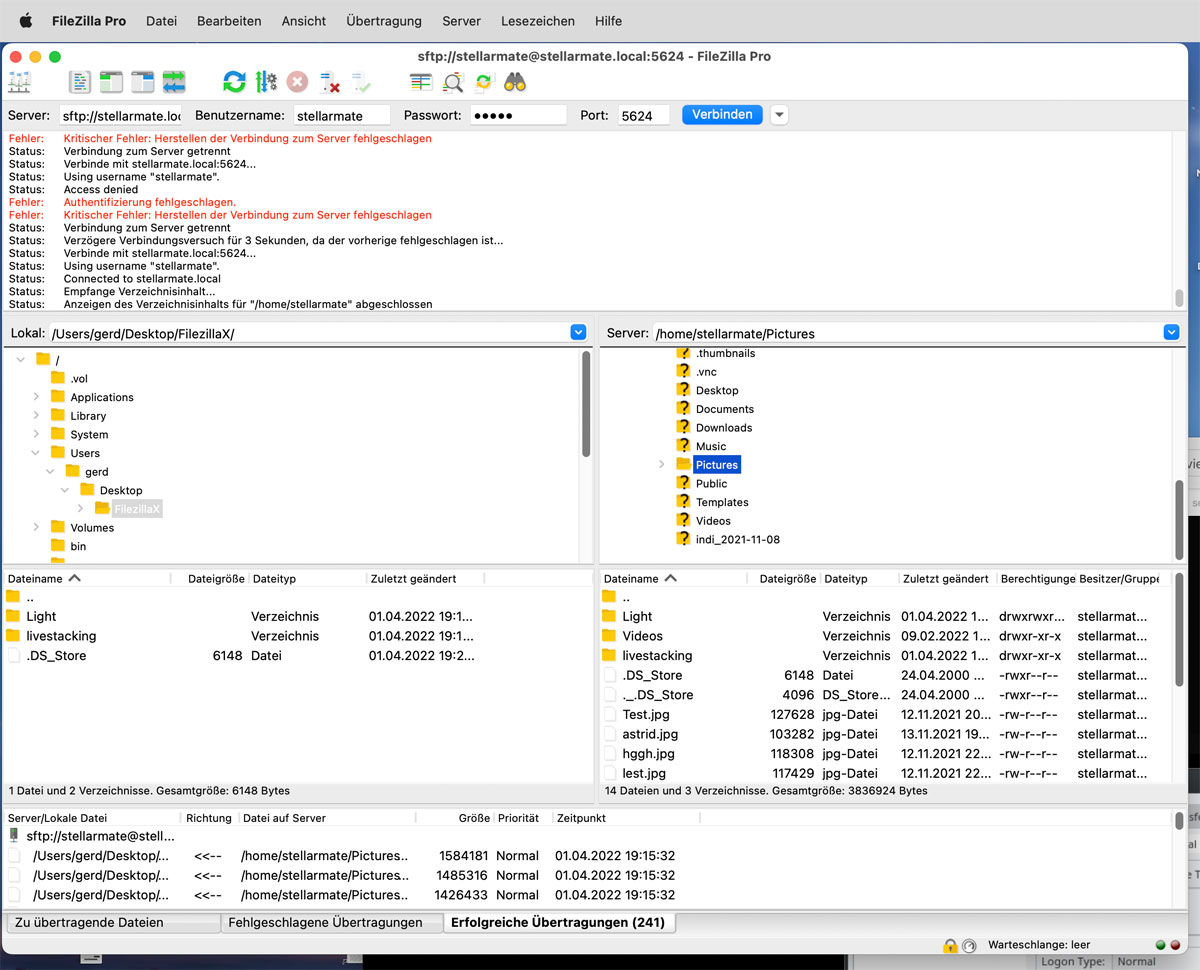Screen dimensions: 1200x970
Task: Open speed limits gauge icon
Action: (968, 945)
